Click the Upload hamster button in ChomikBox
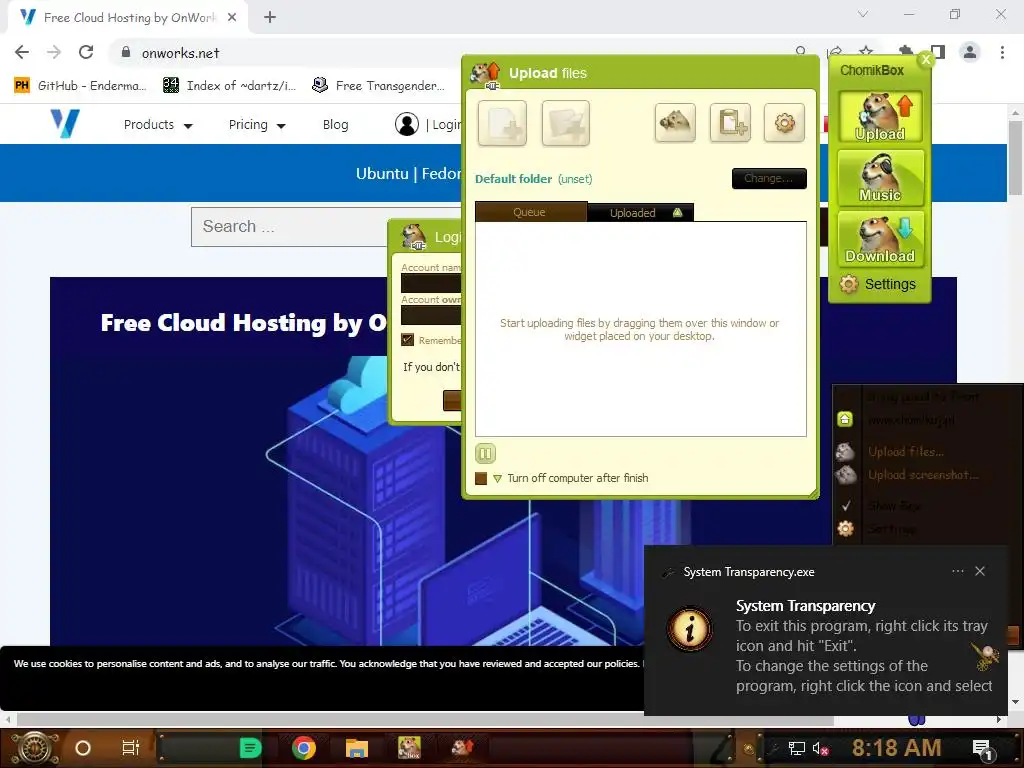The width and height of the screenshot is (1024, 768). pyautogui.click(x=880, y=116)
